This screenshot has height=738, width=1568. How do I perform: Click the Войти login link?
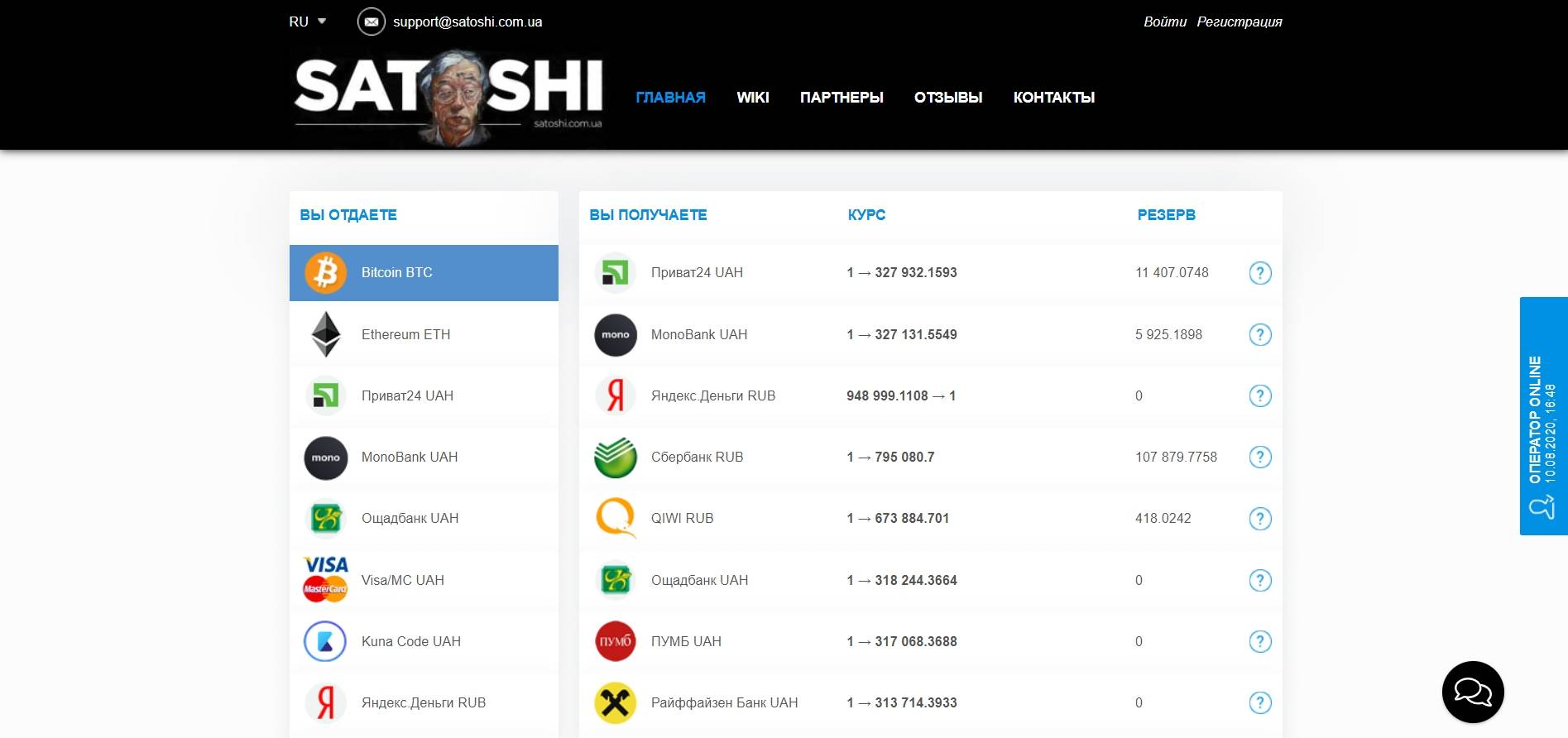[x=1165, y=22]
